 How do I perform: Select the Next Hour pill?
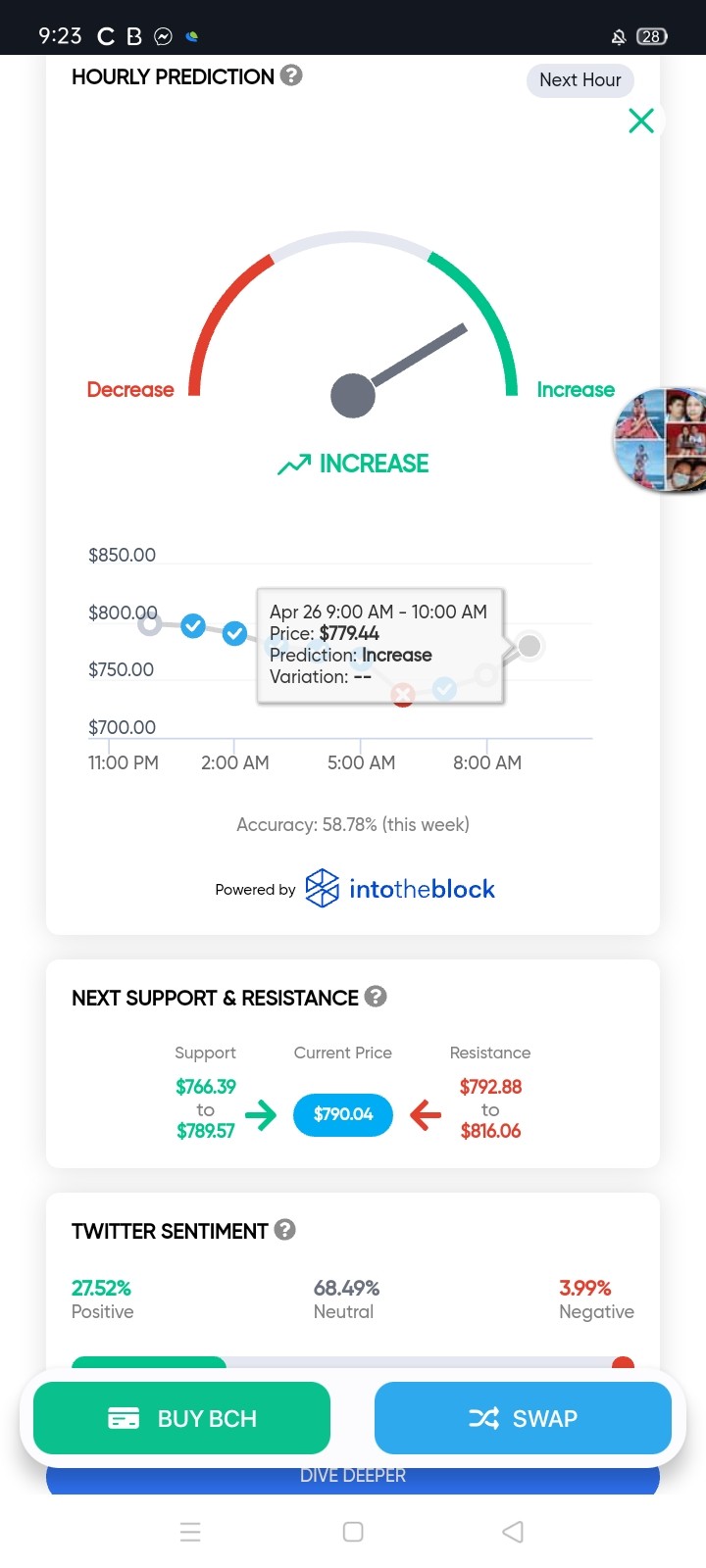pos(580,80)
